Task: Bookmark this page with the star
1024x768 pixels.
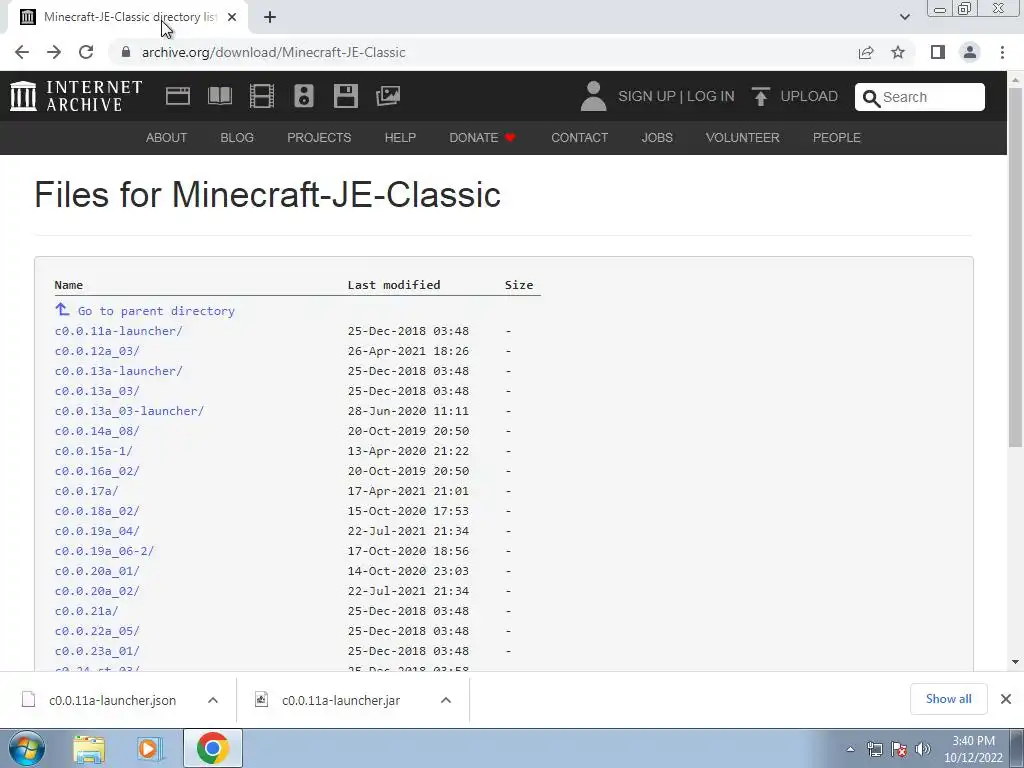Action: click(898, 52)
